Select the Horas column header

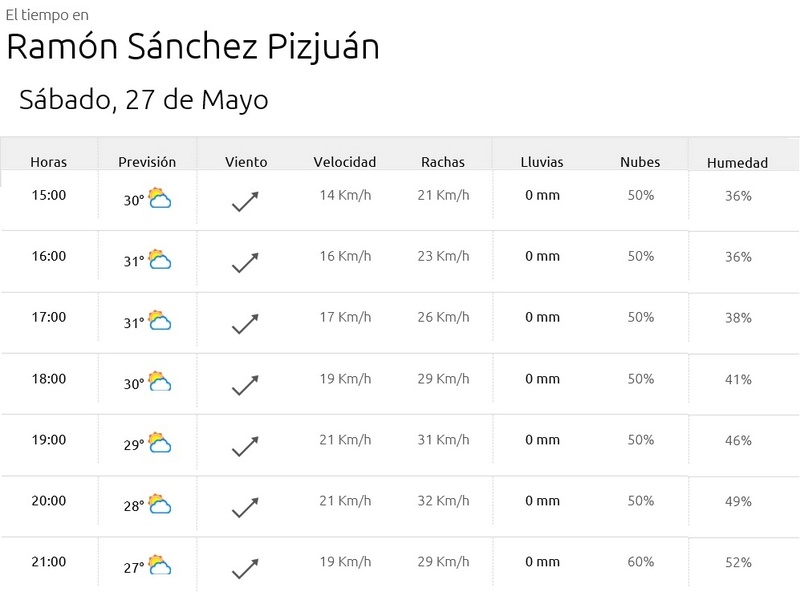tap(48, 162)
